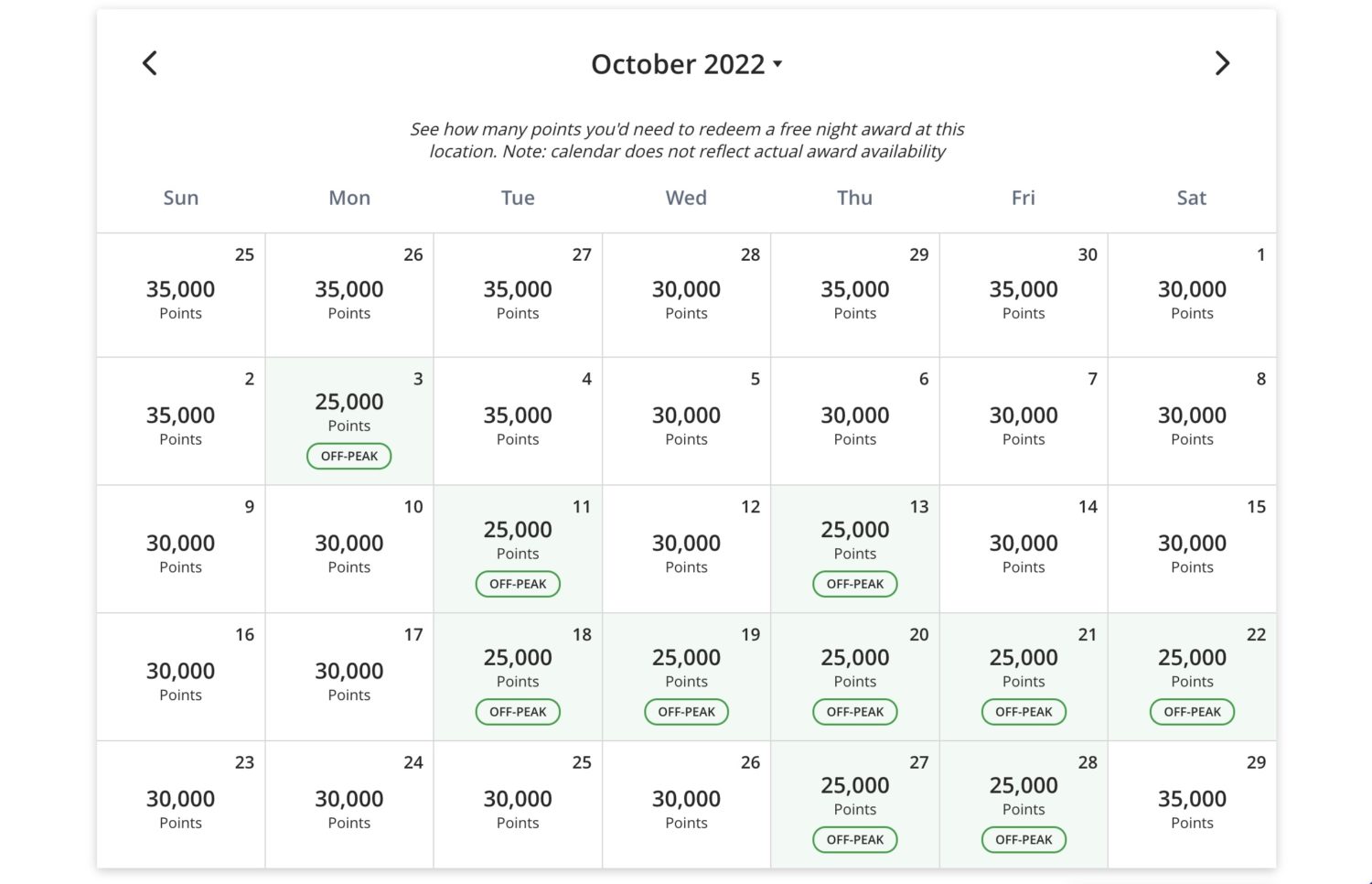This screenshot has height=884, width=1372.
Task: Select Monday October 24 date
Action: (x=349, y=805)
